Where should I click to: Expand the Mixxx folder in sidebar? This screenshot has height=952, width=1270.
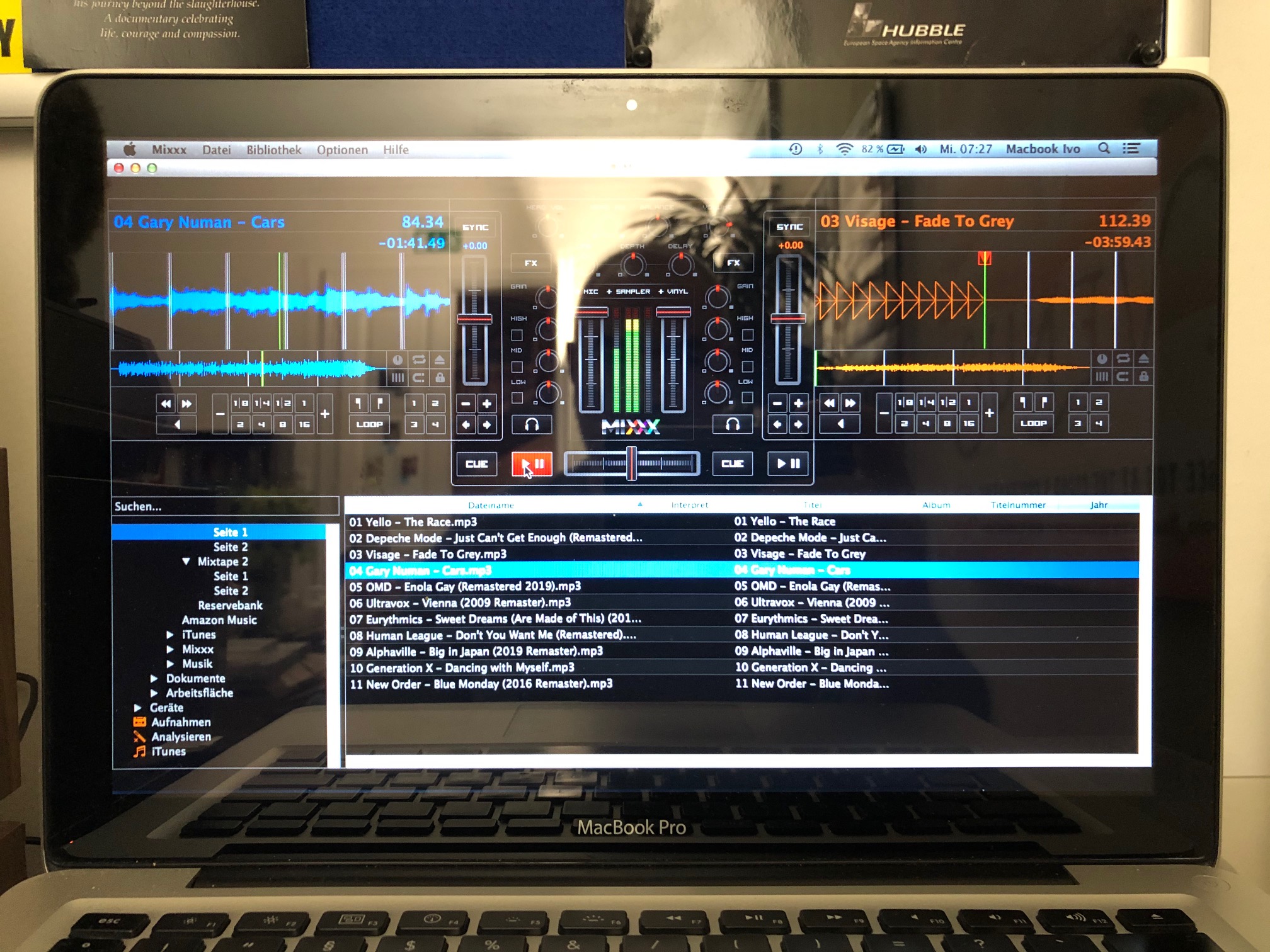pos(170,649)
